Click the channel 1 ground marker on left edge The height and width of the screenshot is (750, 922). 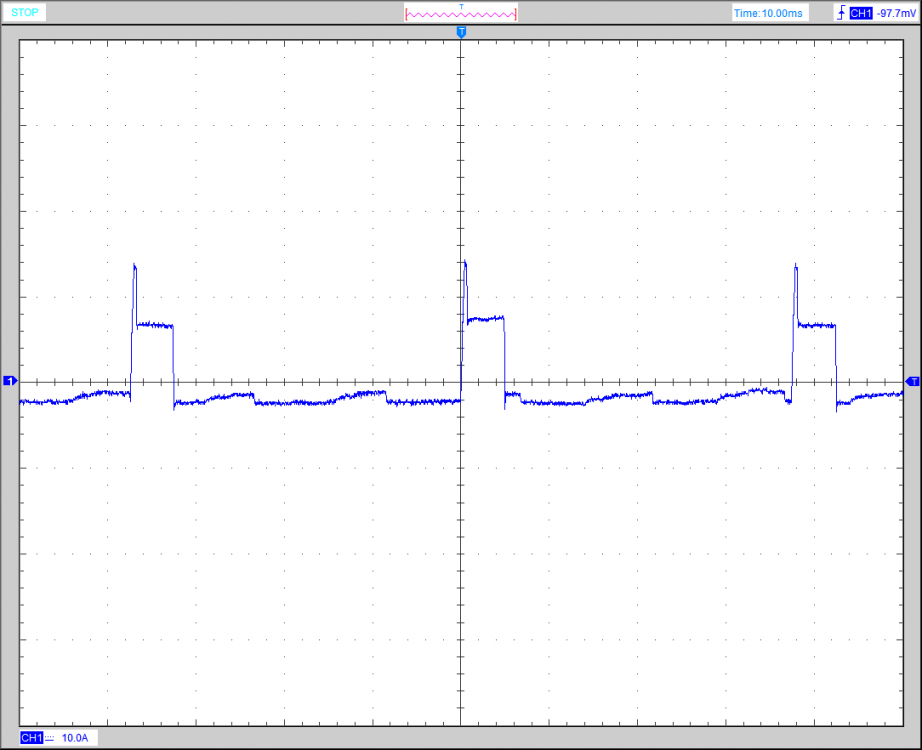(10, 382)
